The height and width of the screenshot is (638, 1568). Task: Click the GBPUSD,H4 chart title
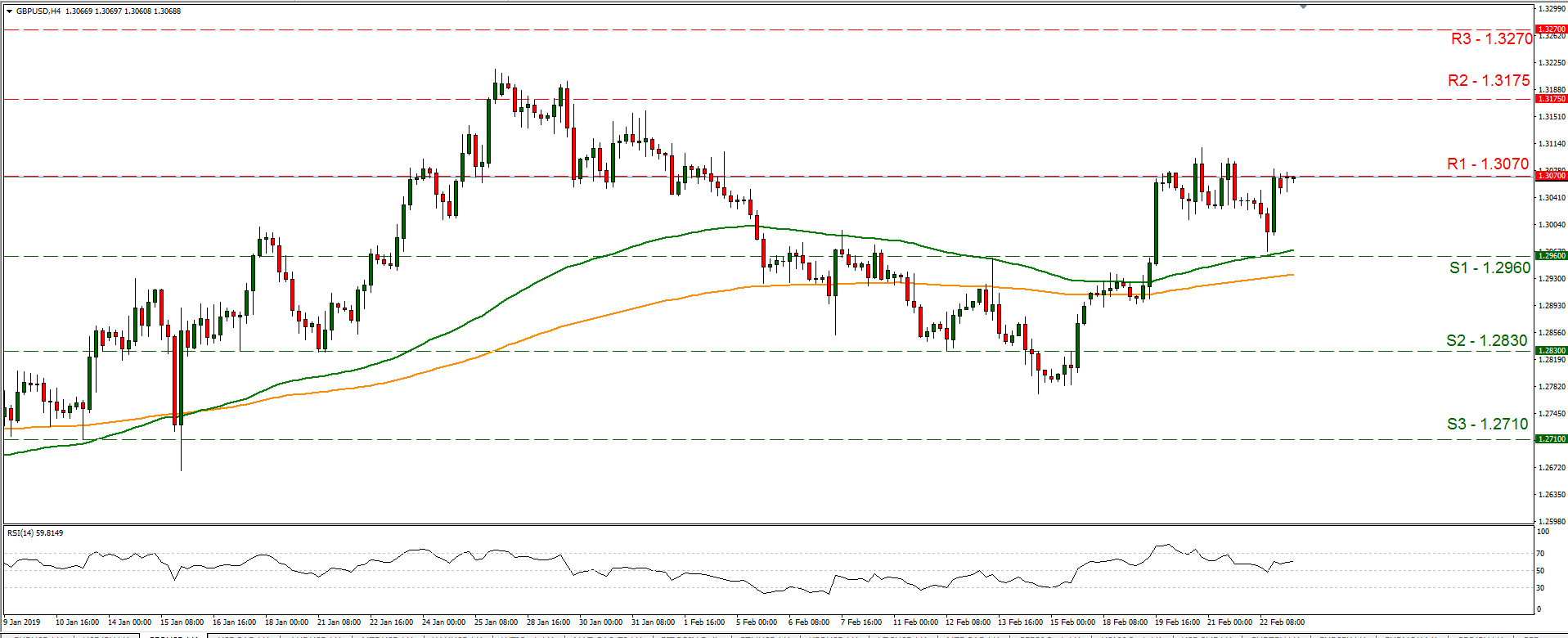pos(38,11)
